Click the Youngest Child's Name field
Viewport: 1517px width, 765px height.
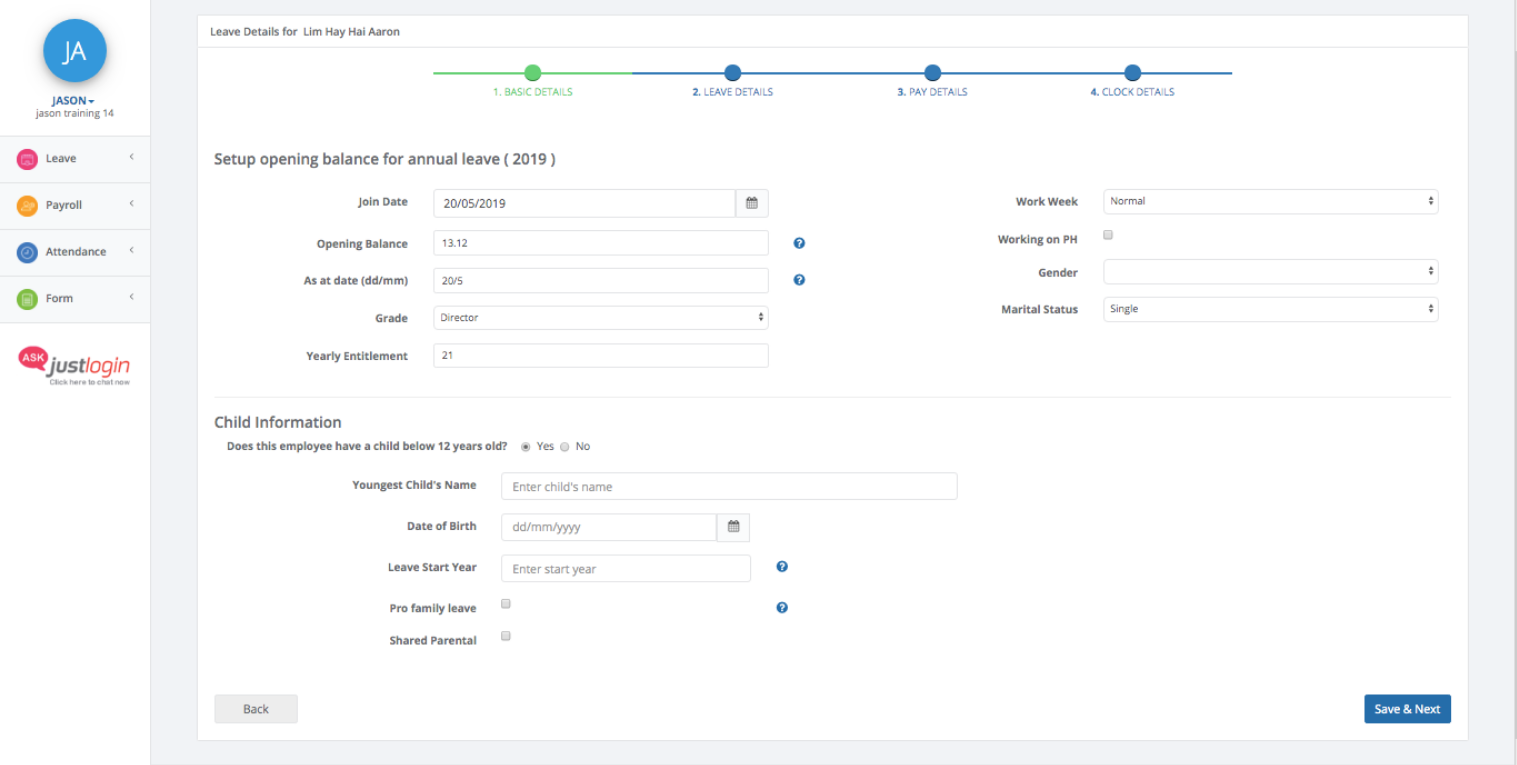tap(729, 486)
